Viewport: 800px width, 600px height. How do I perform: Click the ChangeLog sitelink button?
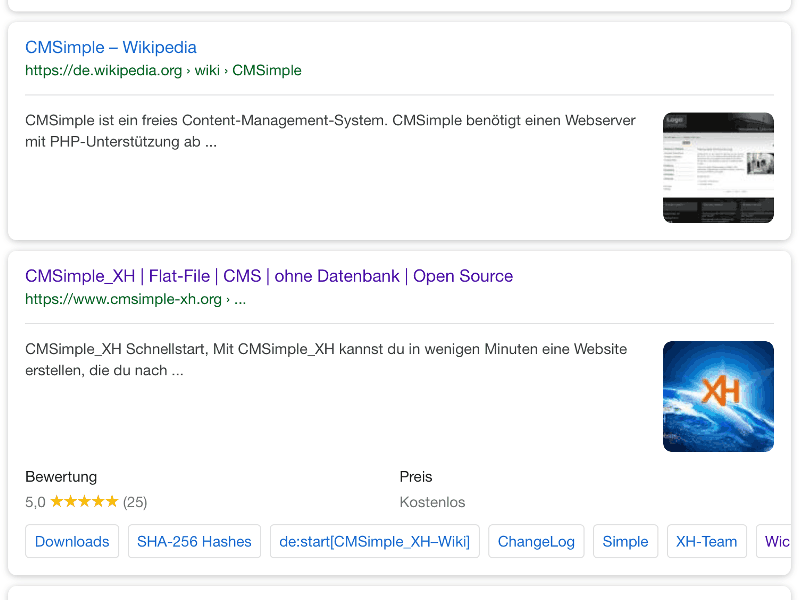pos(536,541)
